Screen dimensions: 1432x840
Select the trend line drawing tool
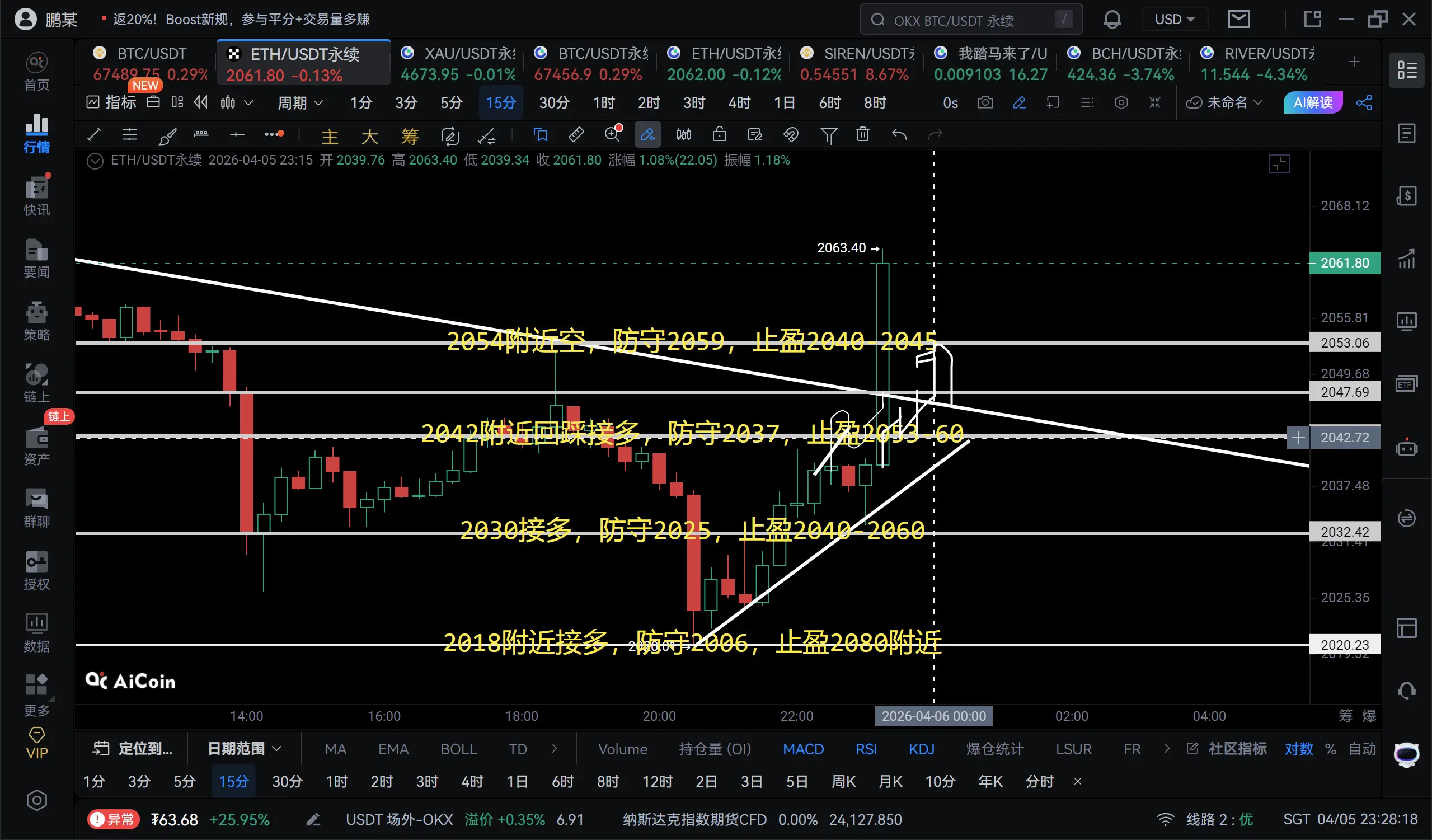tap(95, 135)
